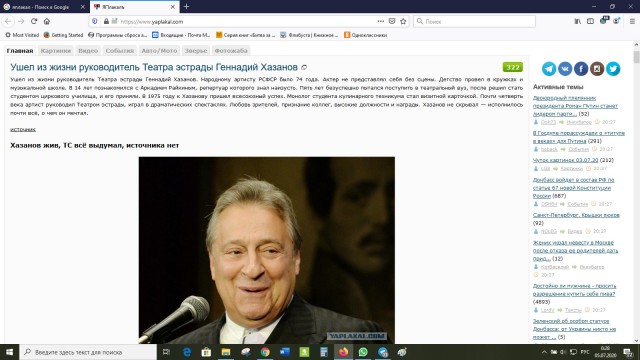
Task: Select the Главная site tab
Action: click(20, 51)
